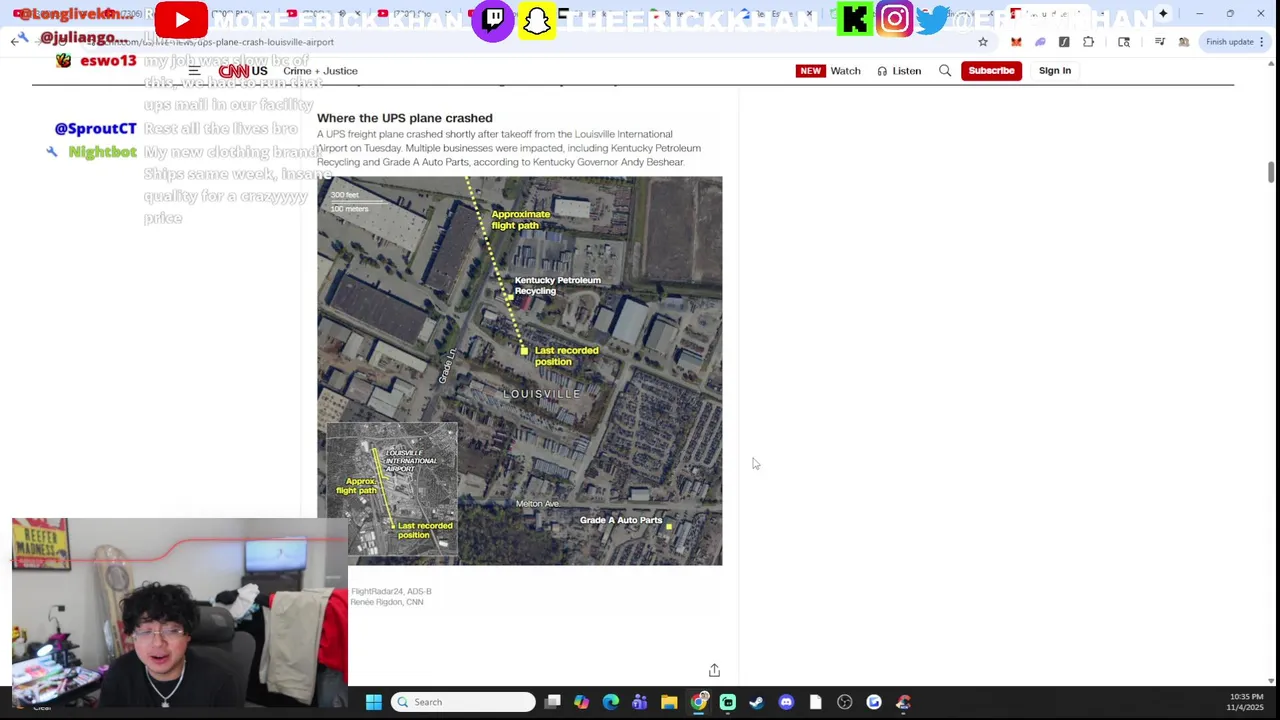Open Microsoft Teams from the taskbar
The width and height of the screenshot is (1280, 720).
[639, 702]
